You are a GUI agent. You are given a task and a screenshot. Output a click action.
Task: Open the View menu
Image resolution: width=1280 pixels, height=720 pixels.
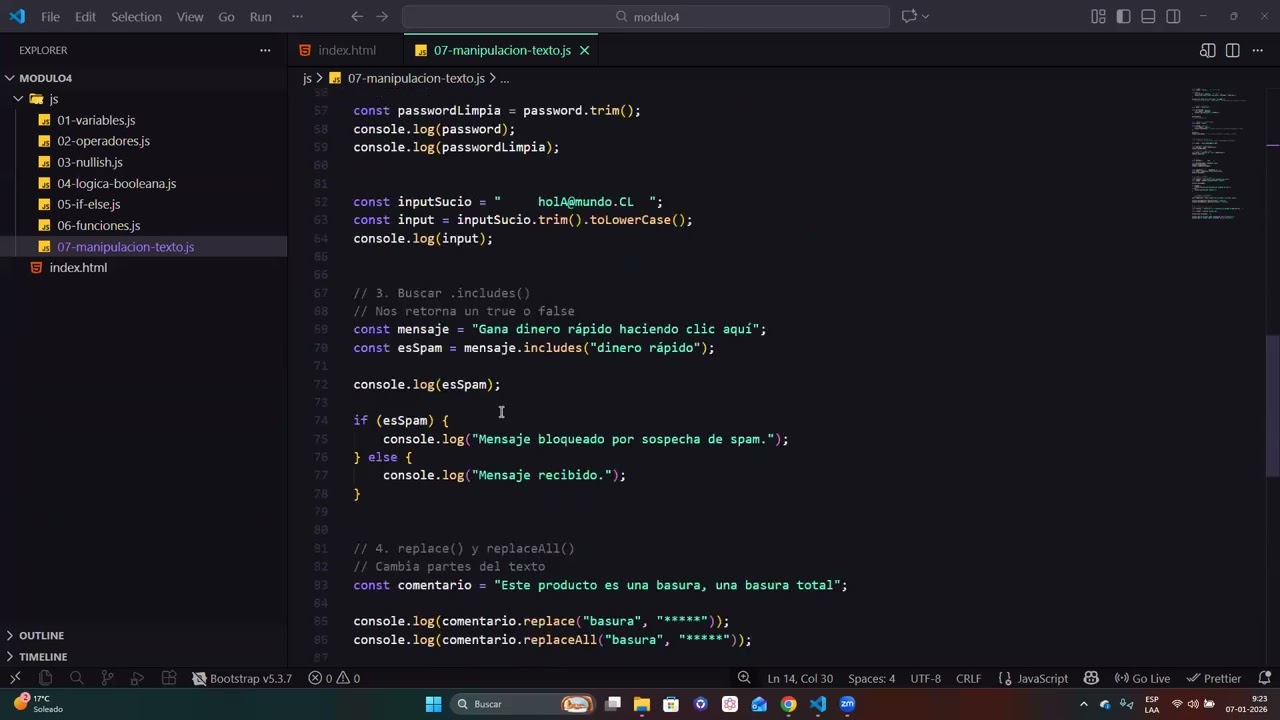coord(190,16)
